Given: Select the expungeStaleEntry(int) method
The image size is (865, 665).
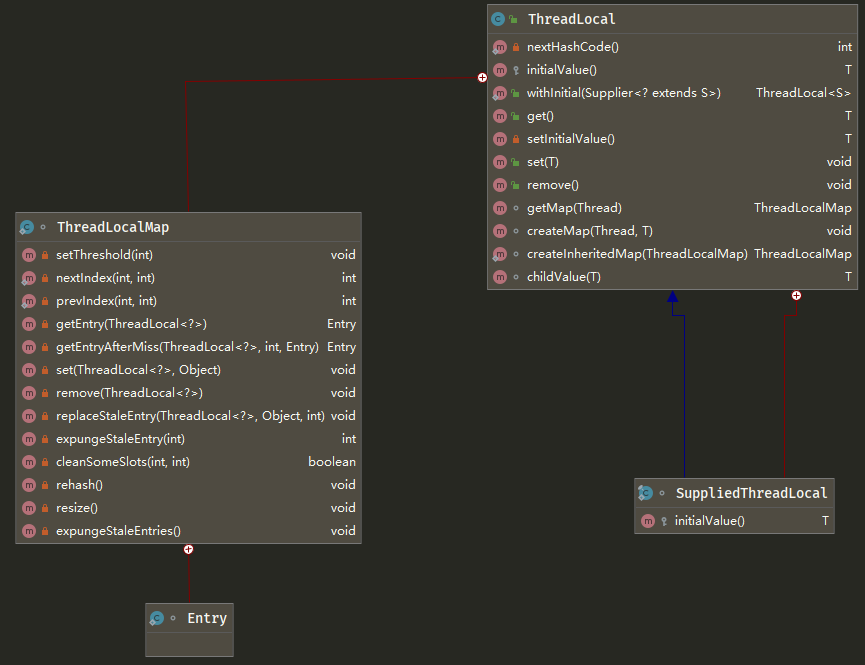Looking at the screenshot, I should coord(120,439).
